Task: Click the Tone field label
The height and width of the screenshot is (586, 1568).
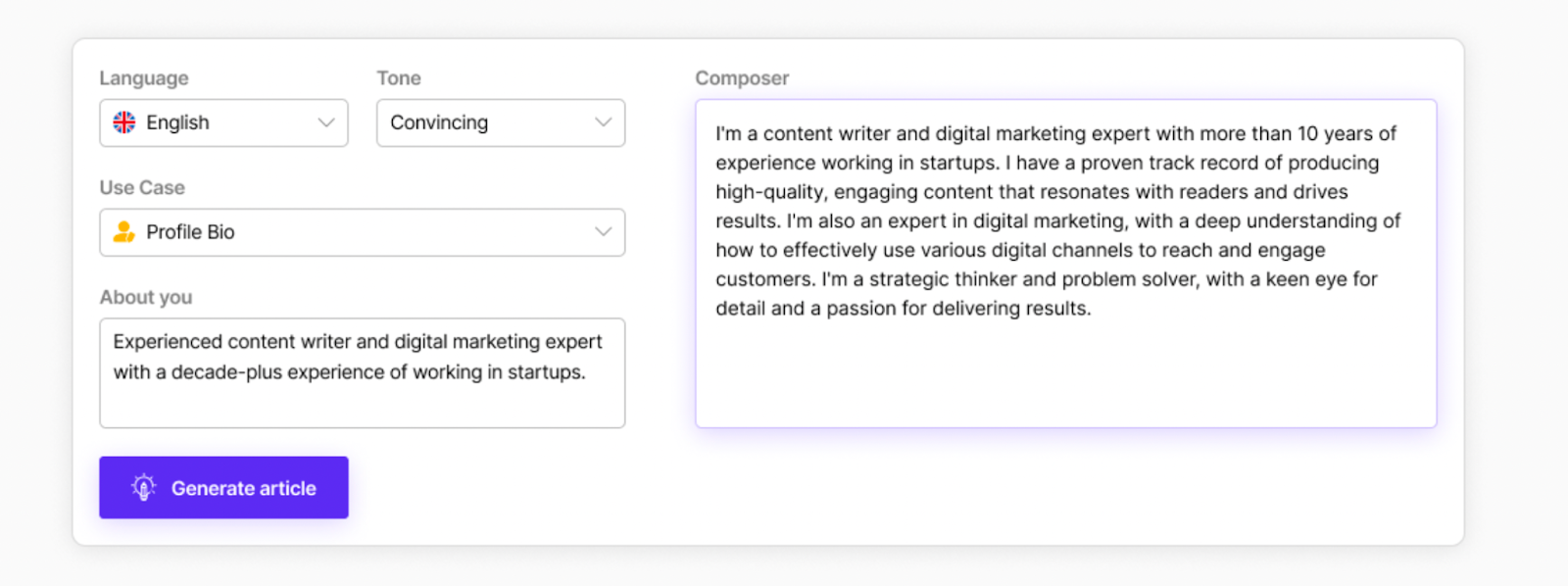Action: (399, 78)
